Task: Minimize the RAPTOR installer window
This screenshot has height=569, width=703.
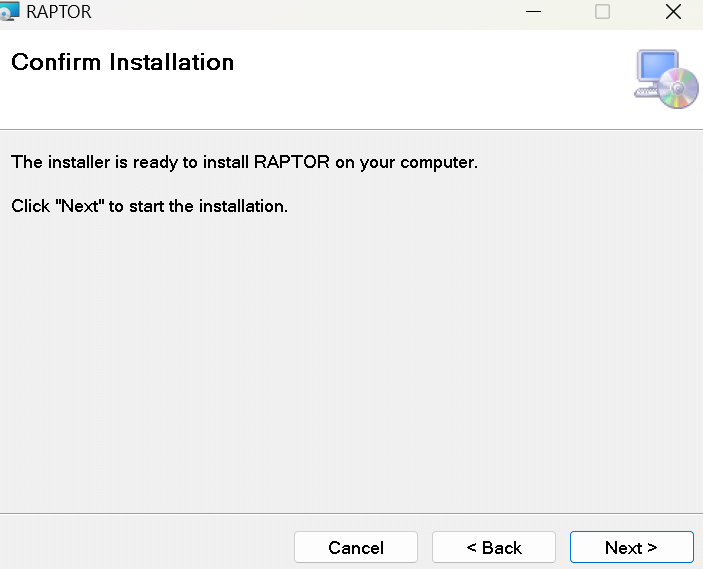Action: 533,12
